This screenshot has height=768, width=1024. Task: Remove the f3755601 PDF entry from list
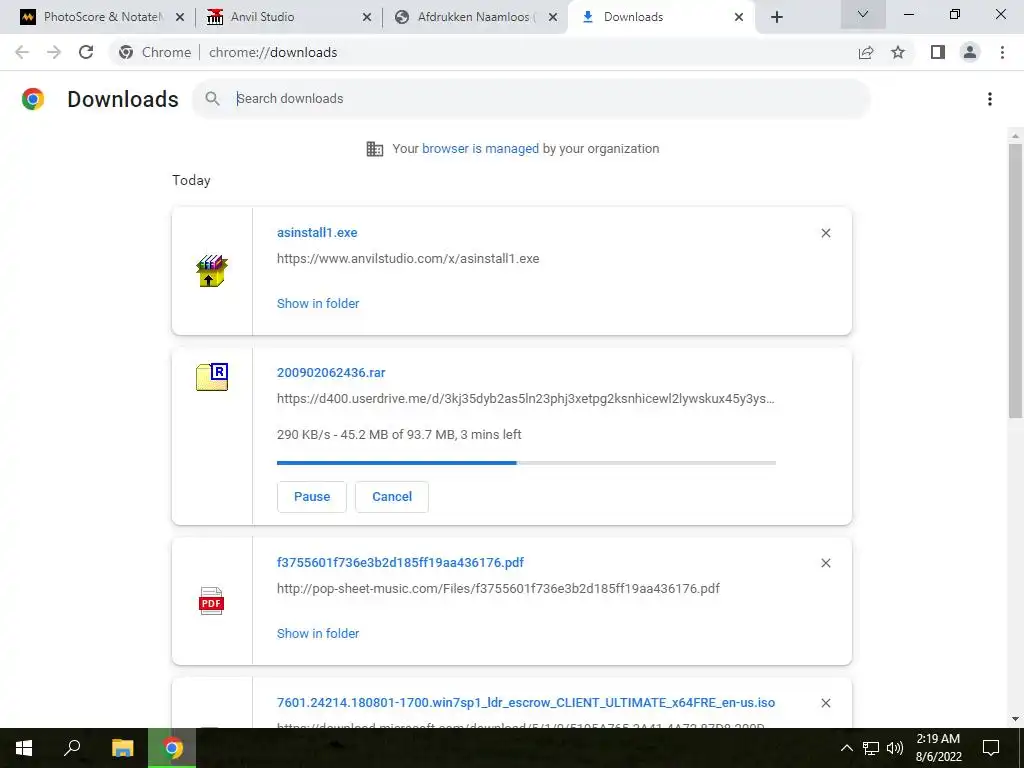[825, 563]
